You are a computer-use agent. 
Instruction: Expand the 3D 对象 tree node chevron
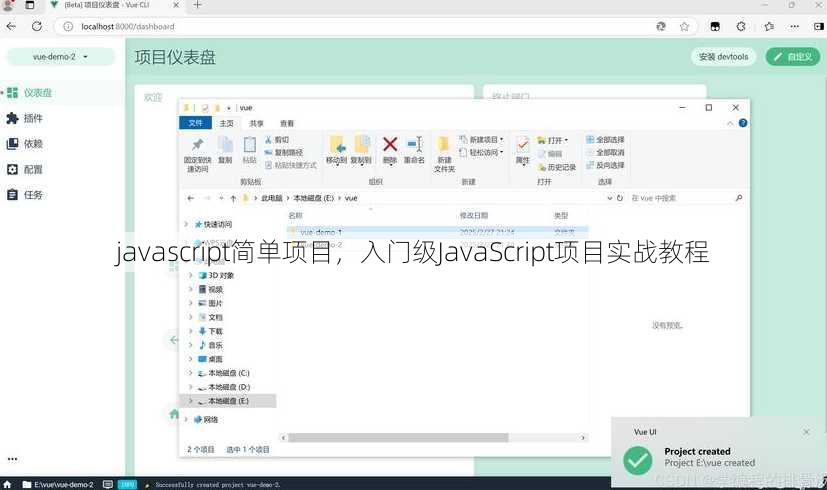point(191,275)
